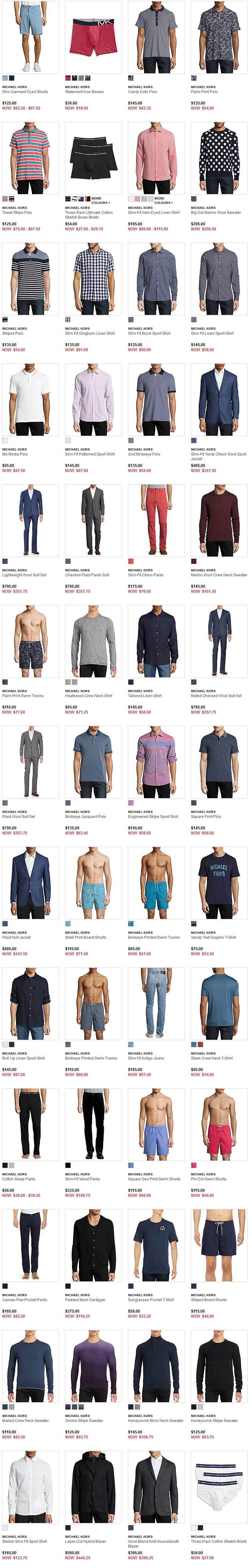Select a grey swatch under Heathered Crew Neck Shirt
The height and width of the screenshot is (1568, 252).
pyautogui.click(x=68, y=682)
